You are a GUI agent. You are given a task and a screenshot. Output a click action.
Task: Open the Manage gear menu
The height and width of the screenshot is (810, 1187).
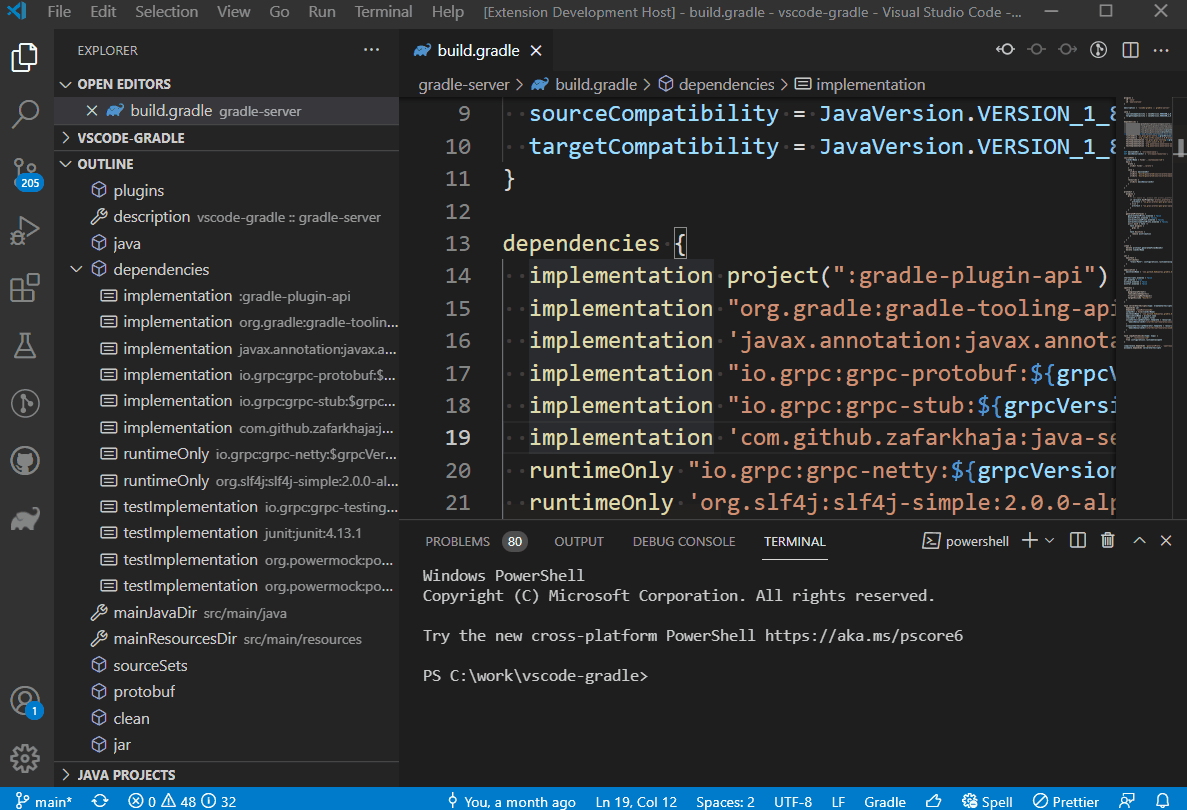(25, 759)
